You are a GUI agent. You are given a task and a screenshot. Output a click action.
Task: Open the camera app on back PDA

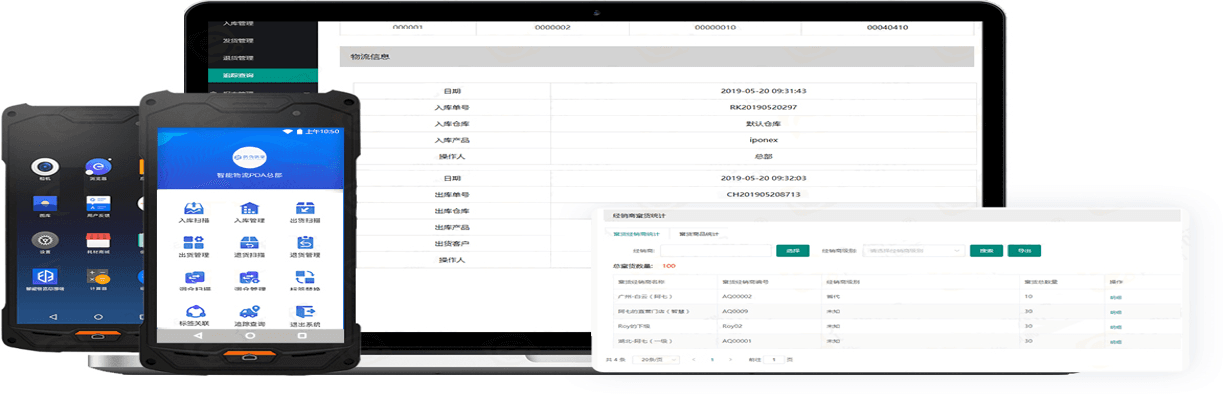click(44, 166)
